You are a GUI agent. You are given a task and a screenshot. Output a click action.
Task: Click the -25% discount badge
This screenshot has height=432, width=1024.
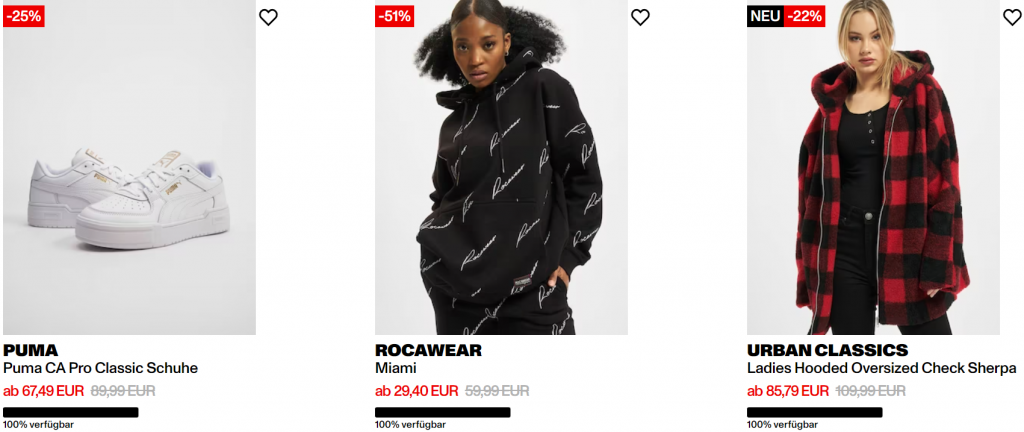24,16
